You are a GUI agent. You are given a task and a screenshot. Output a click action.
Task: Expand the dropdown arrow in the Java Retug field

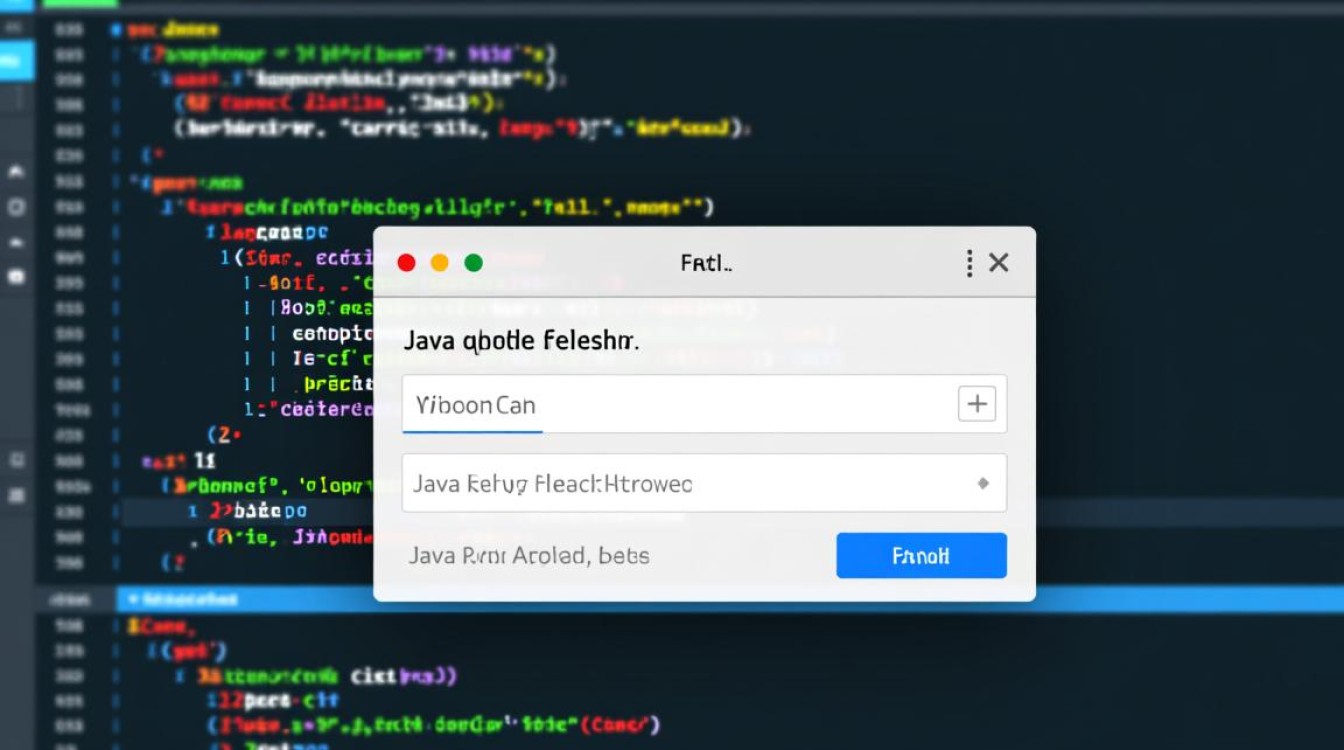[982, 484]
